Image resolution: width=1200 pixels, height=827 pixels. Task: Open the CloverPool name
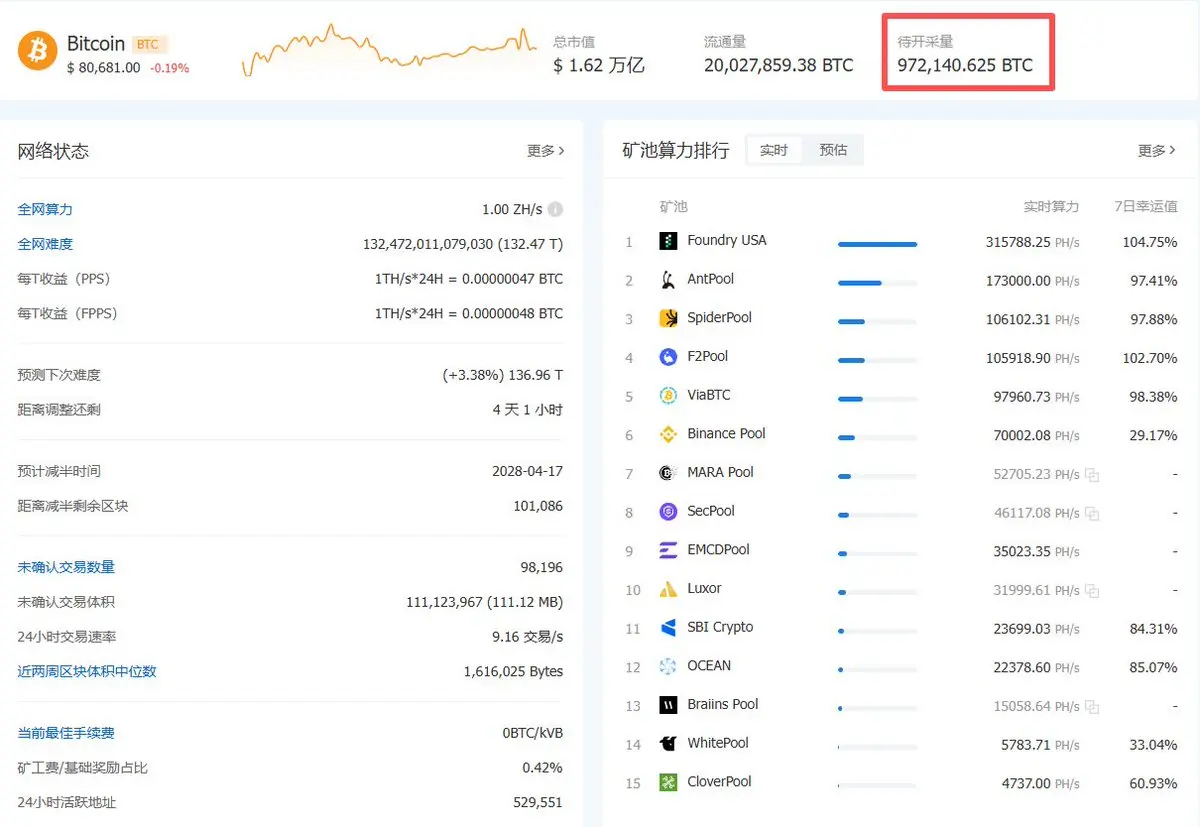tap(720, 781)
